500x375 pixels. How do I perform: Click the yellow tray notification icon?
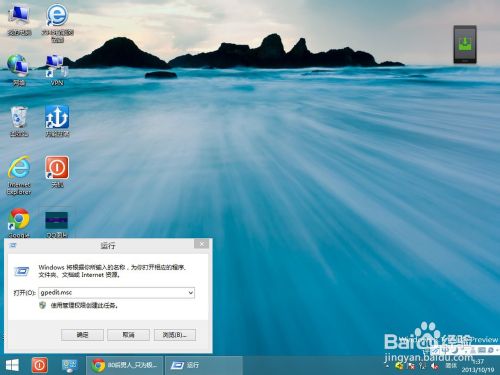(x=399, y=366)
